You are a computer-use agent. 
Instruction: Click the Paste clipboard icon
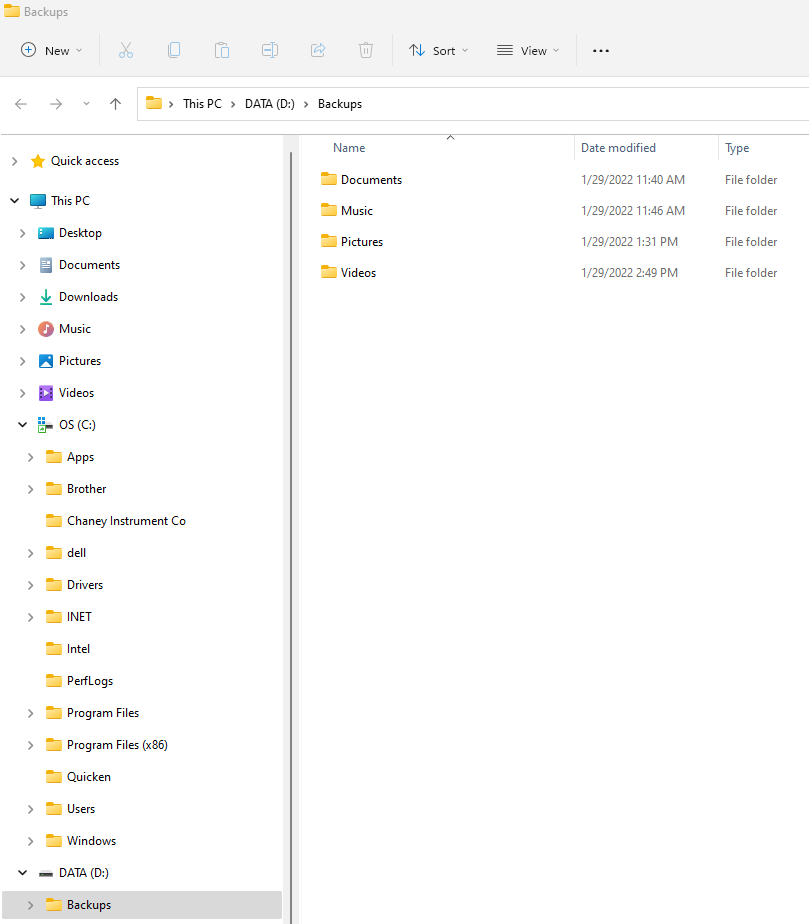pos(222,51)
